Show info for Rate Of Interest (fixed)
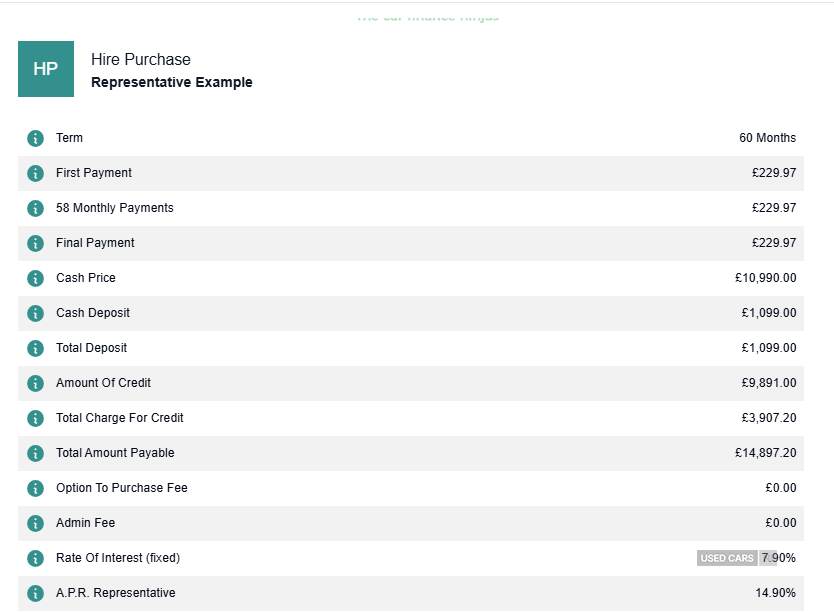834x613 pixels. [35, 558]
